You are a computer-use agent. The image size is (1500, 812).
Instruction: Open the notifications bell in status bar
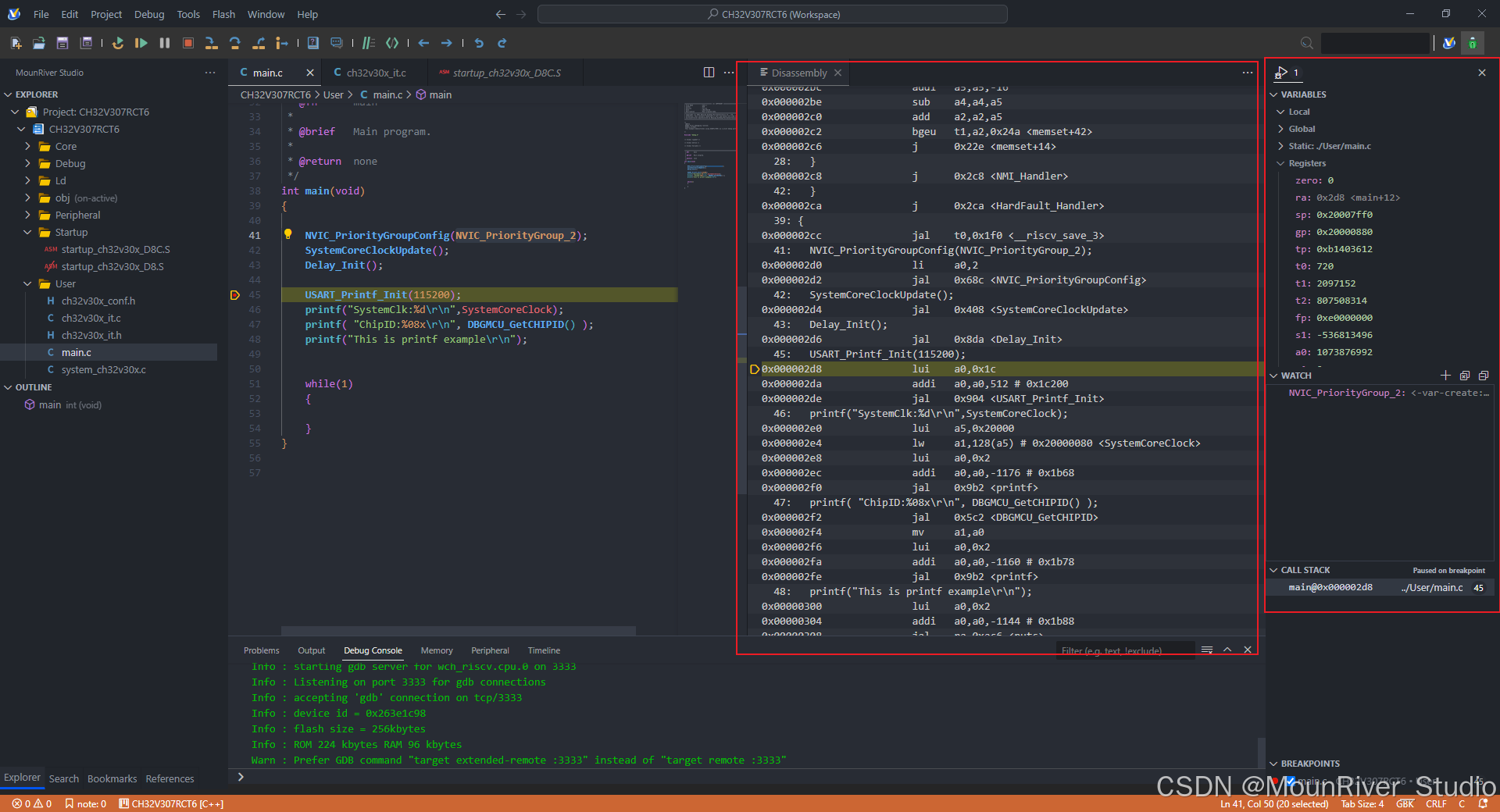point(1483,803)
